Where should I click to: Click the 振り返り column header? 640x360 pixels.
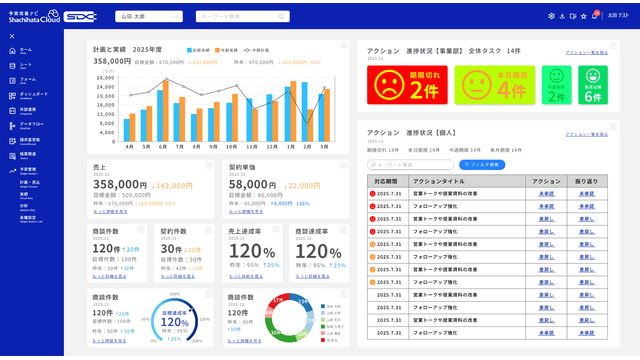(x=587, y=181)
